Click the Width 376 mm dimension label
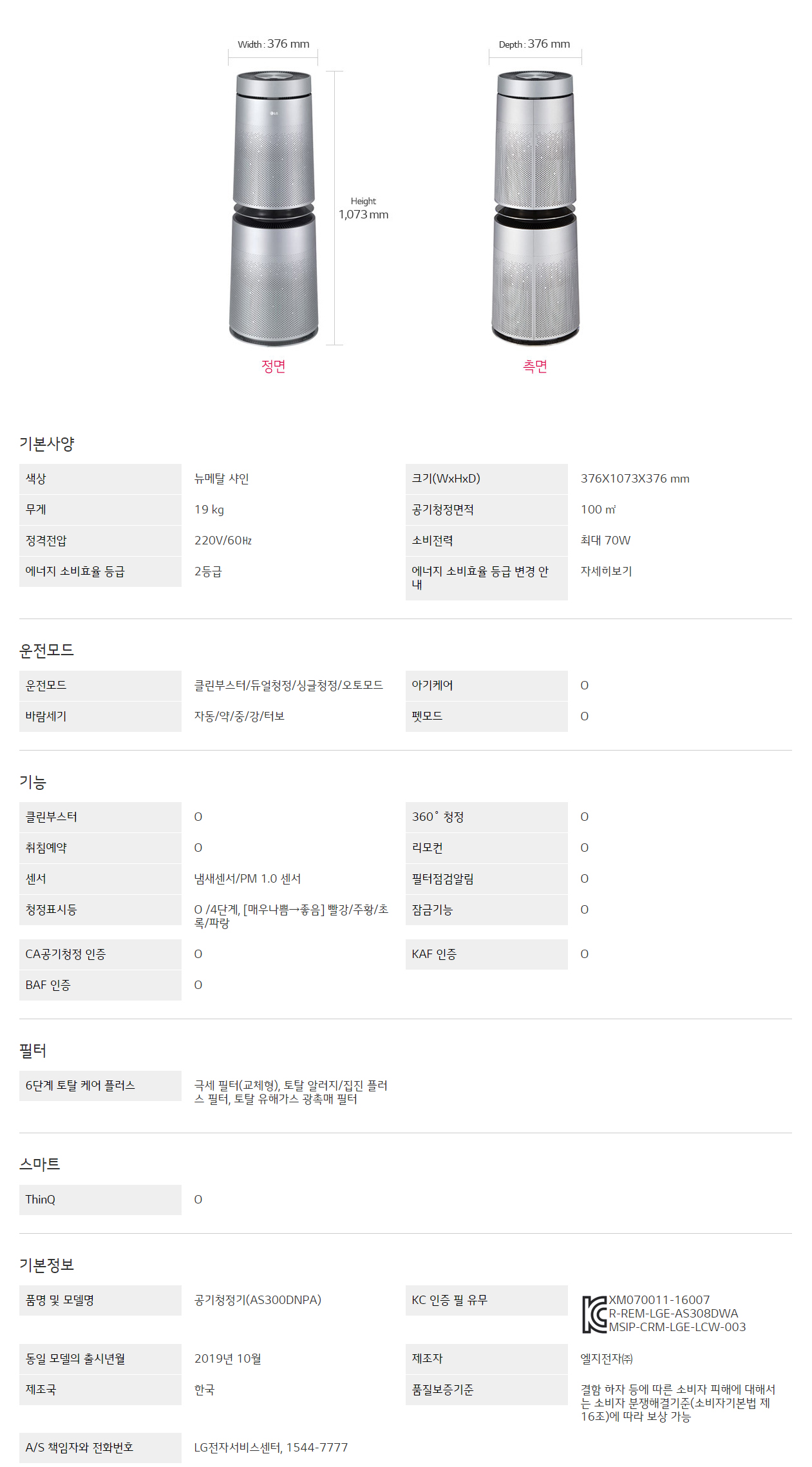Image resolution: width=812 pixels, height=1467 pixels. [274, 44]
